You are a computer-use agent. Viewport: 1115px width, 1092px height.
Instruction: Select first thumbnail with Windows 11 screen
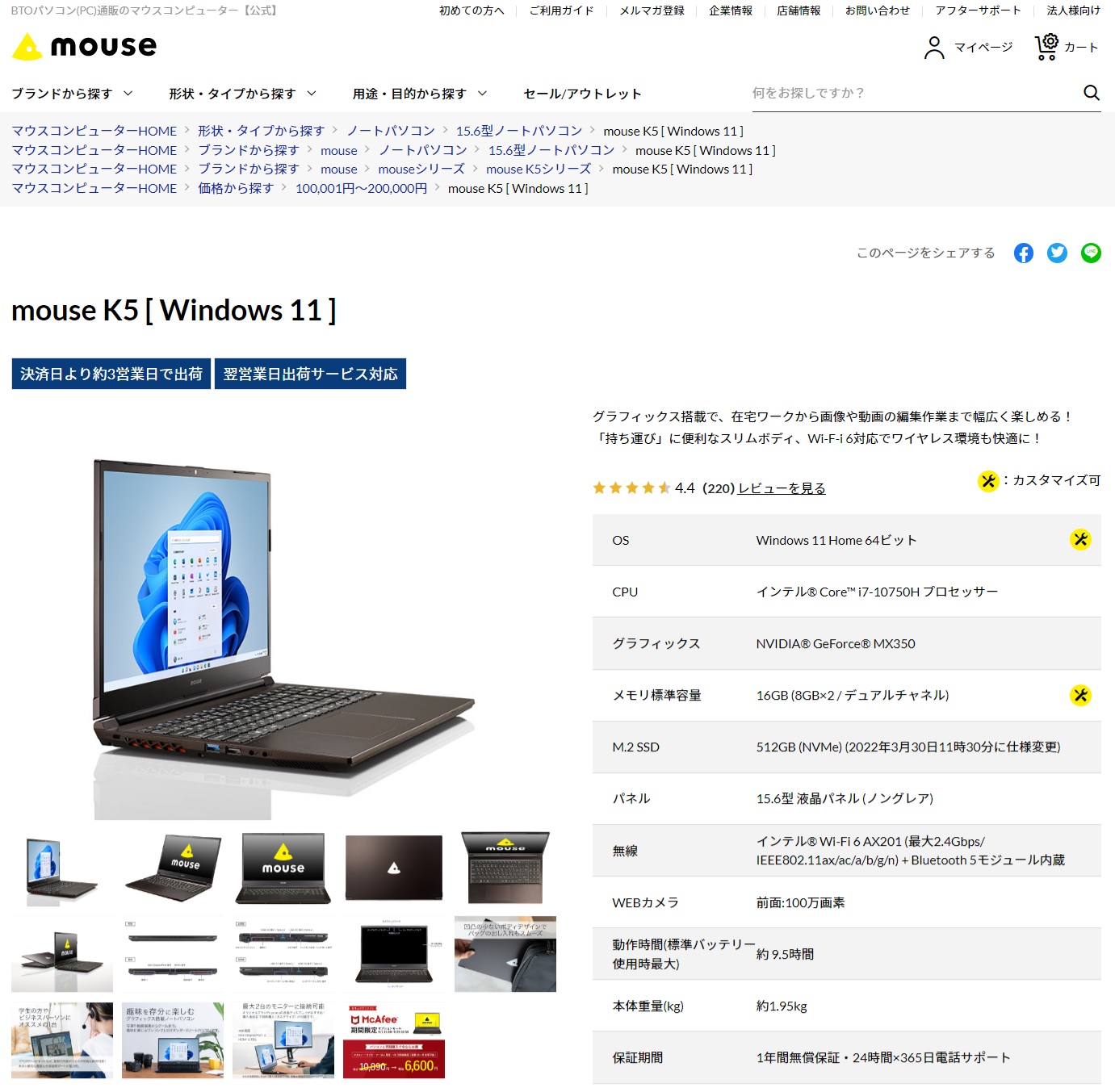pos(62,868)
